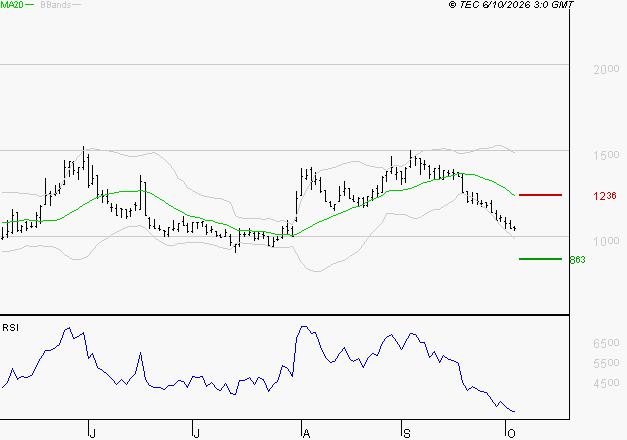
Task: Click the red resistance level line
Action: click(x=540, y=195)
